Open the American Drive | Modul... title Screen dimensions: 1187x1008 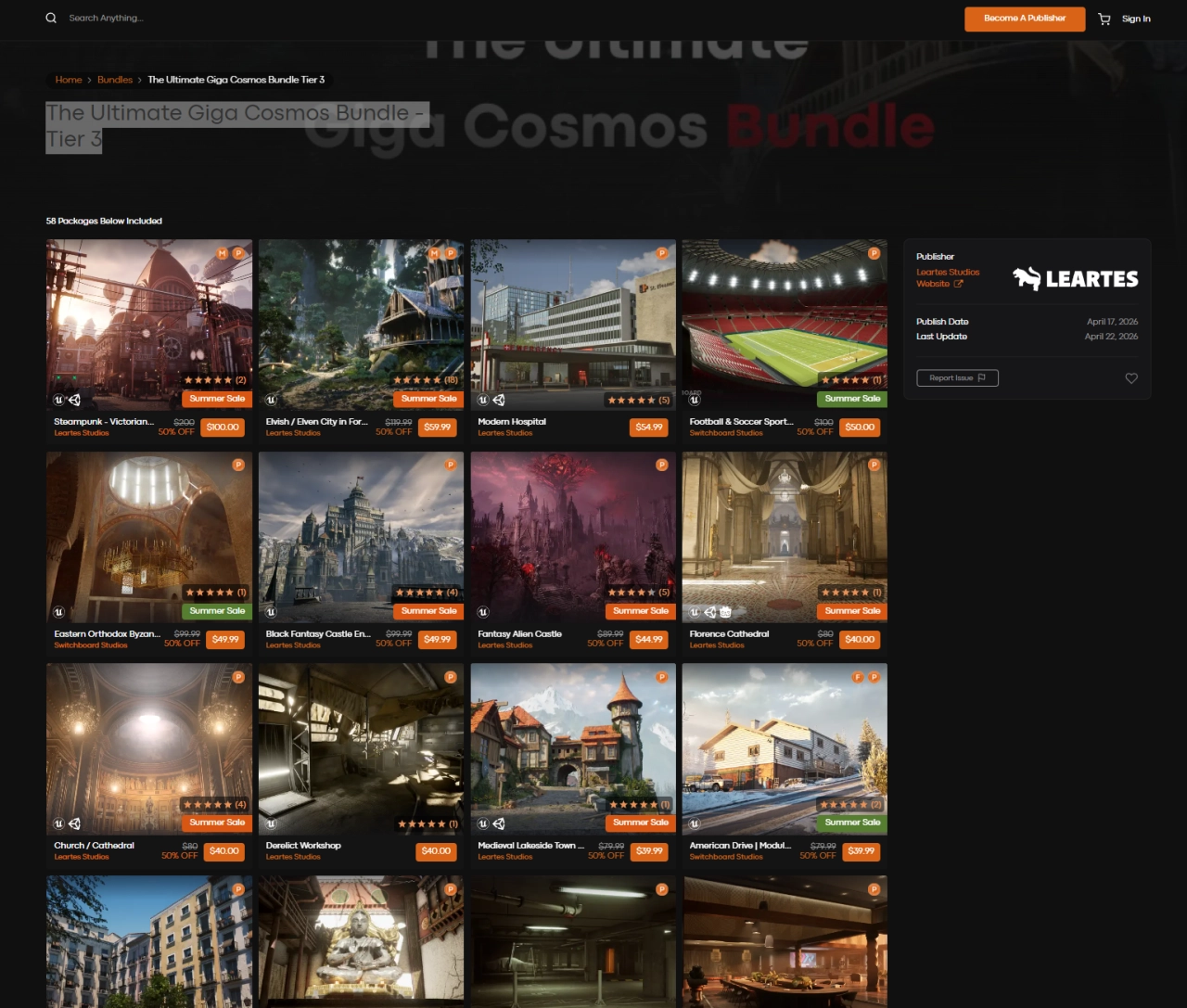740,846
